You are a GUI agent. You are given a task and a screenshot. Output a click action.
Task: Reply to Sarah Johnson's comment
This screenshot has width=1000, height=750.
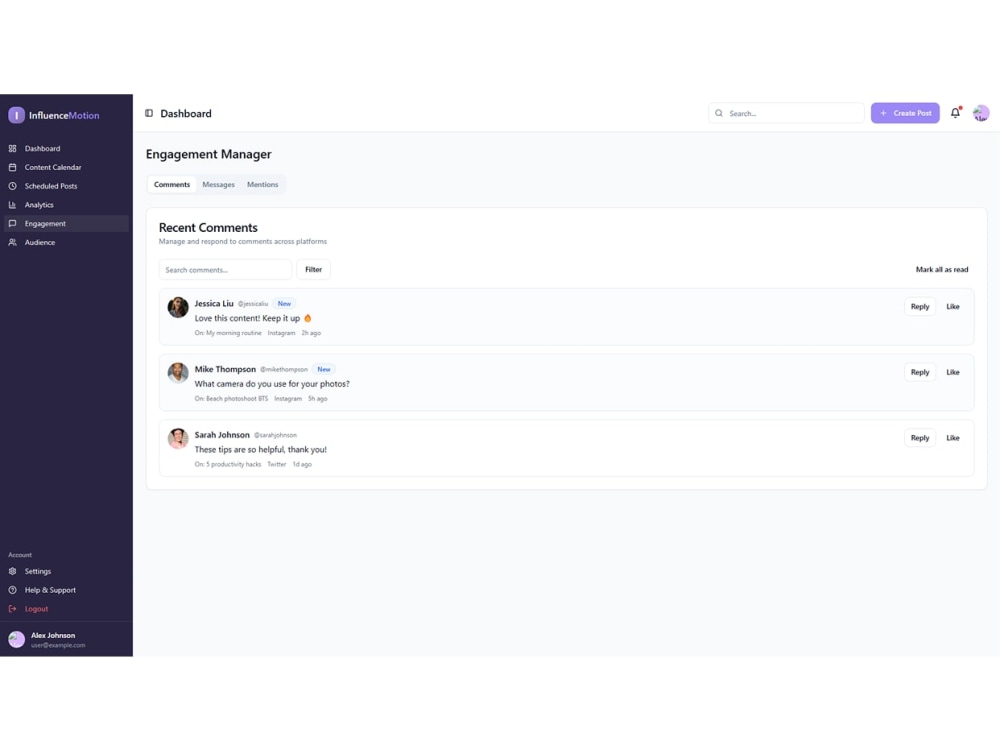click(920, 438)
